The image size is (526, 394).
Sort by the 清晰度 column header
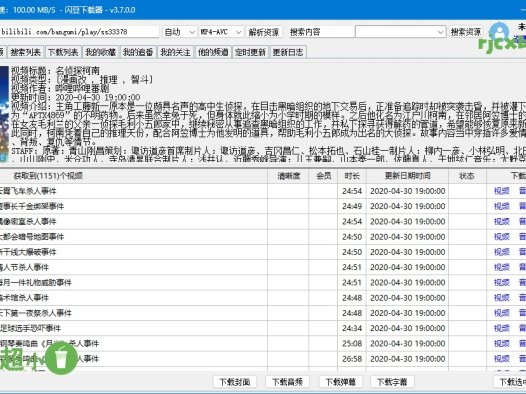(288, 176)
